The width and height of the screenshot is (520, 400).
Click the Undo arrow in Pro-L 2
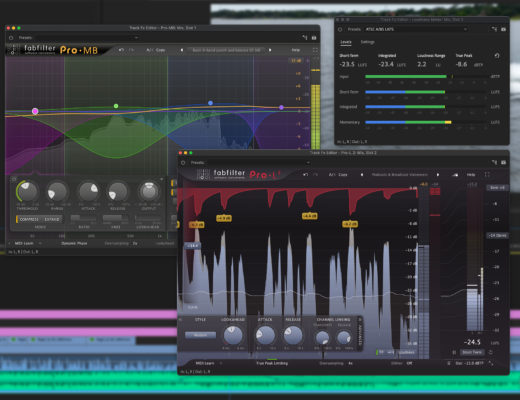click(306, 174)
